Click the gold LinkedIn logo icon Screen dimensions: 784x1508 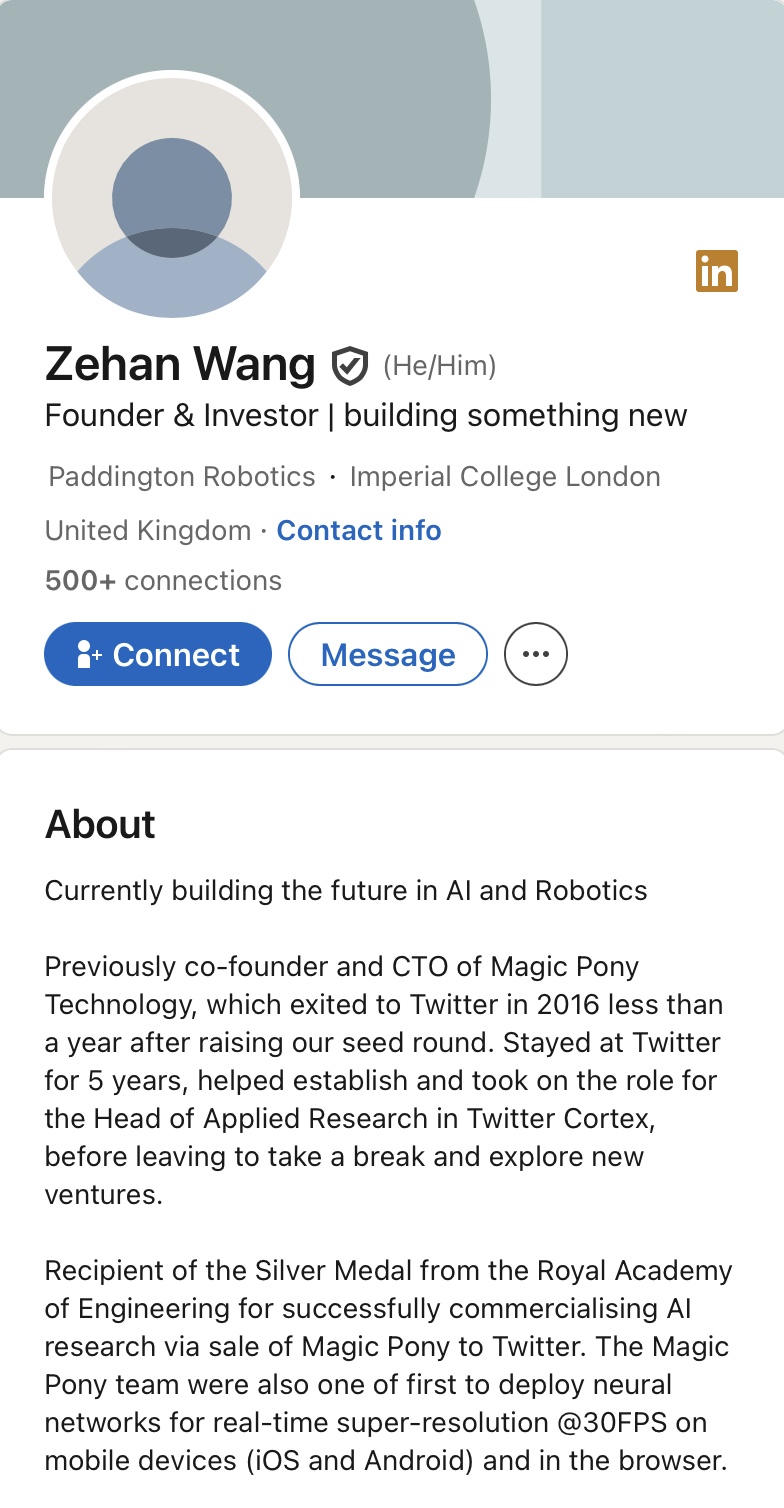(x=716, y=271)
